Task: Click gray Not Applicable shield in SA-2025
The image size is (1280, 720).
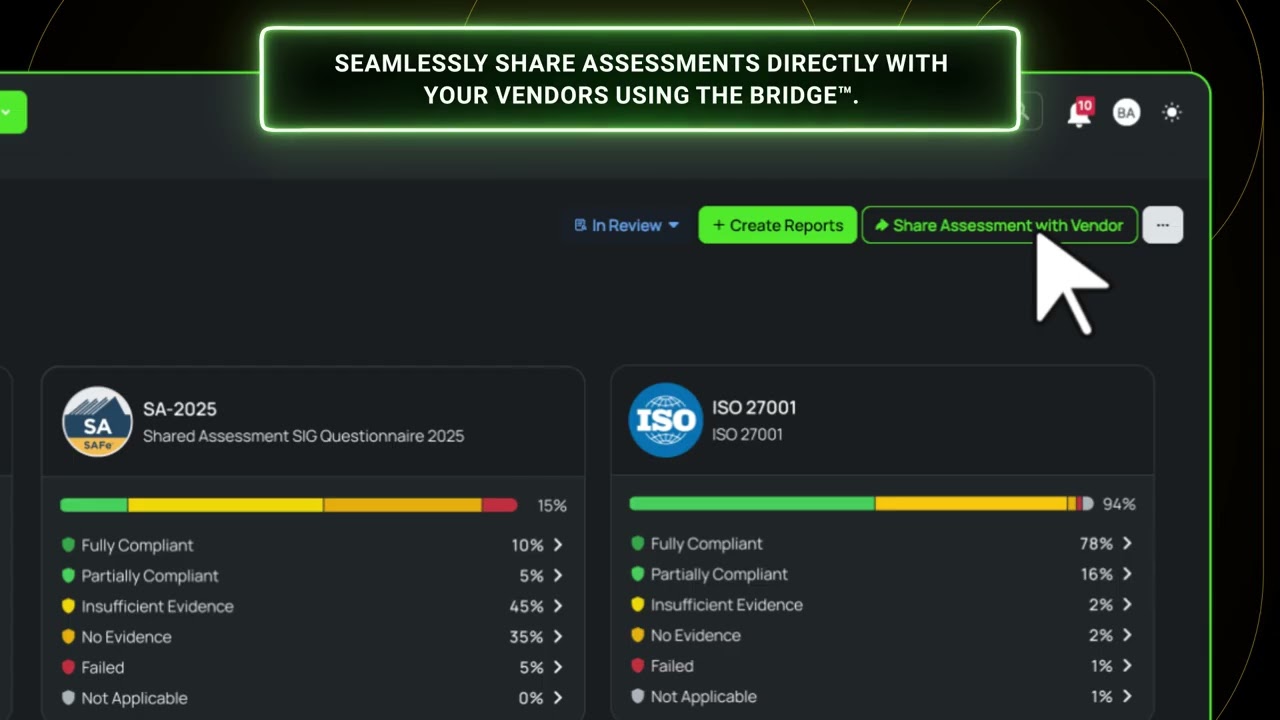Action: (x=69, y=698)
